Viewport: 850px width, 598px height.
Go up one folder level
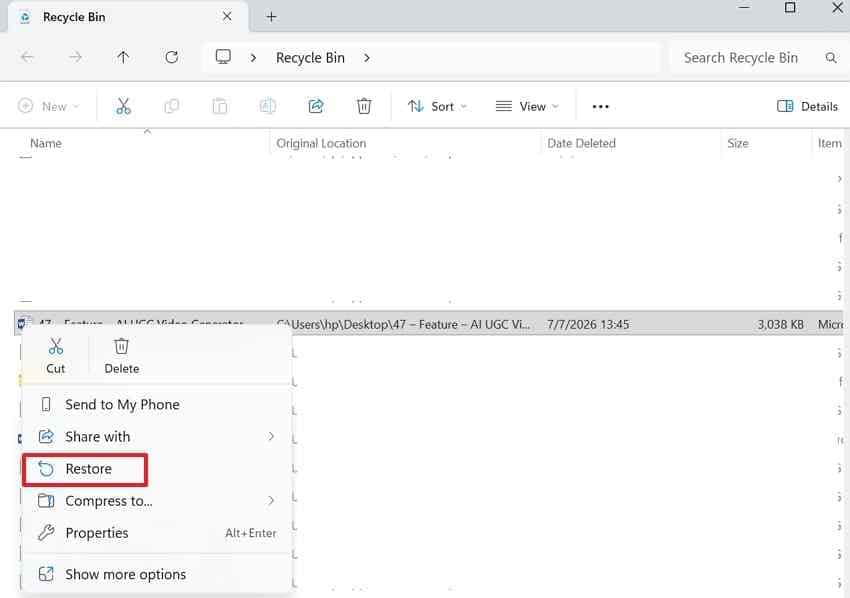[123, 57]
